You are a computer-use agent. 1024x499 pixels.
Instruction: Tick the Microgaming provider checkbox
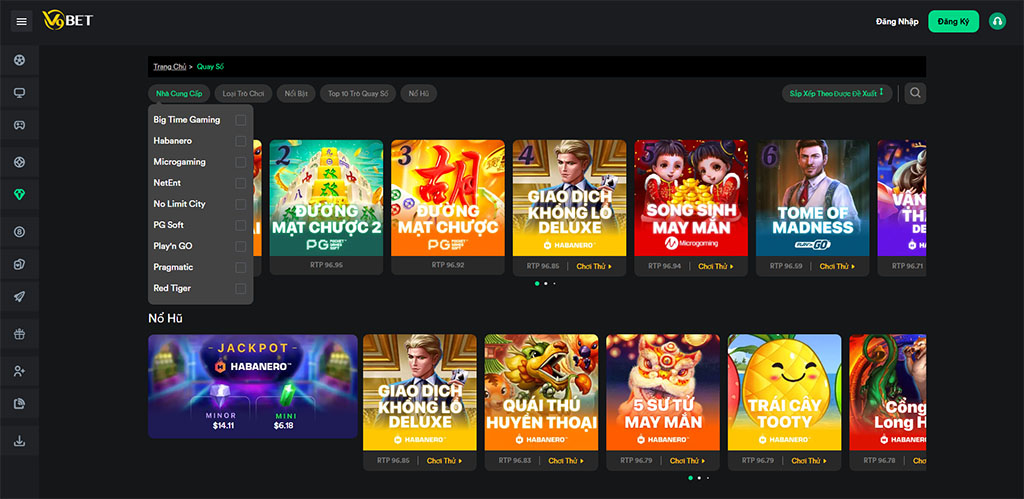241,162
